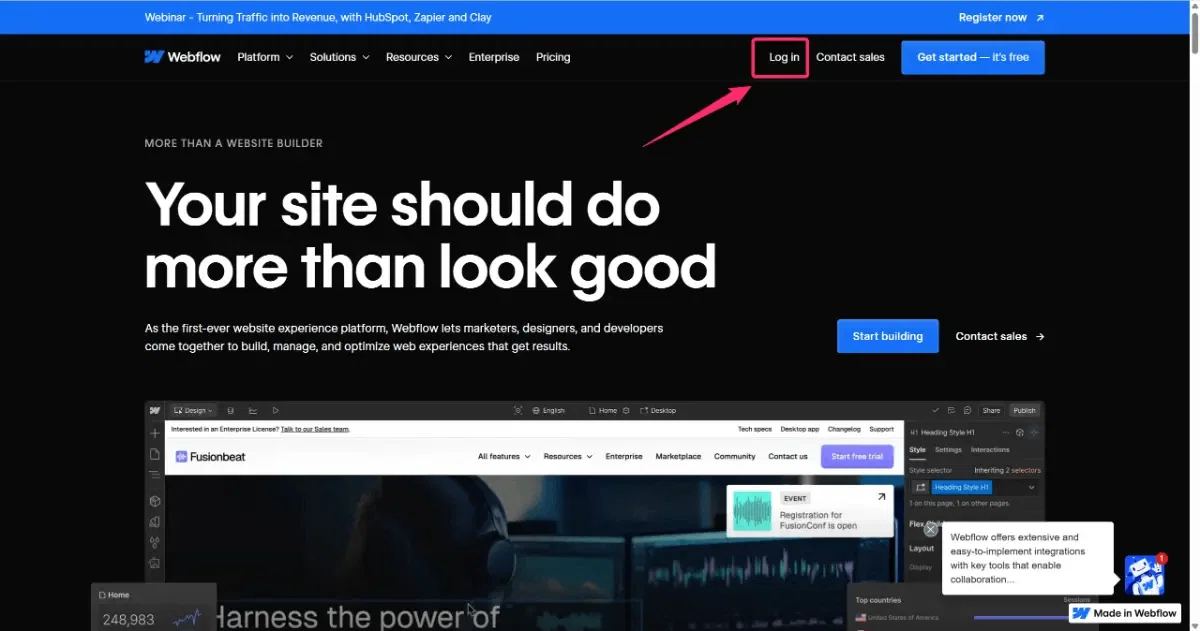Switch to the Settings tab in designer panel
Viewport: 1200px width, 631px height.
[x=948, y=450]
